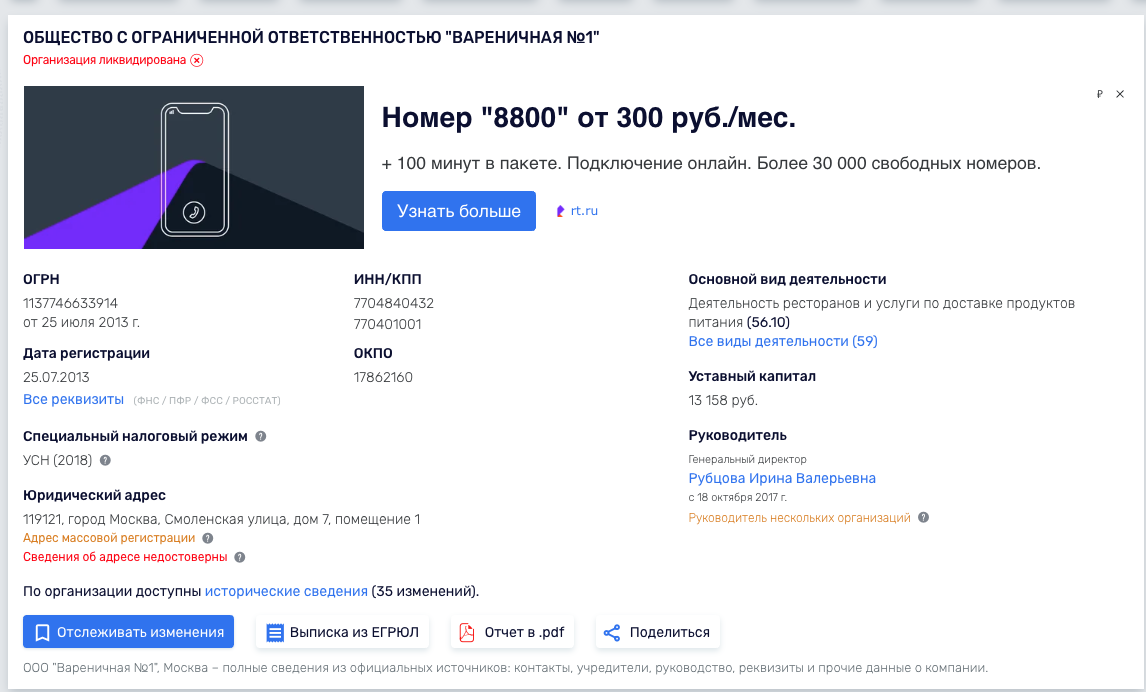Export Отчет в .pdf

coord(511,632)
